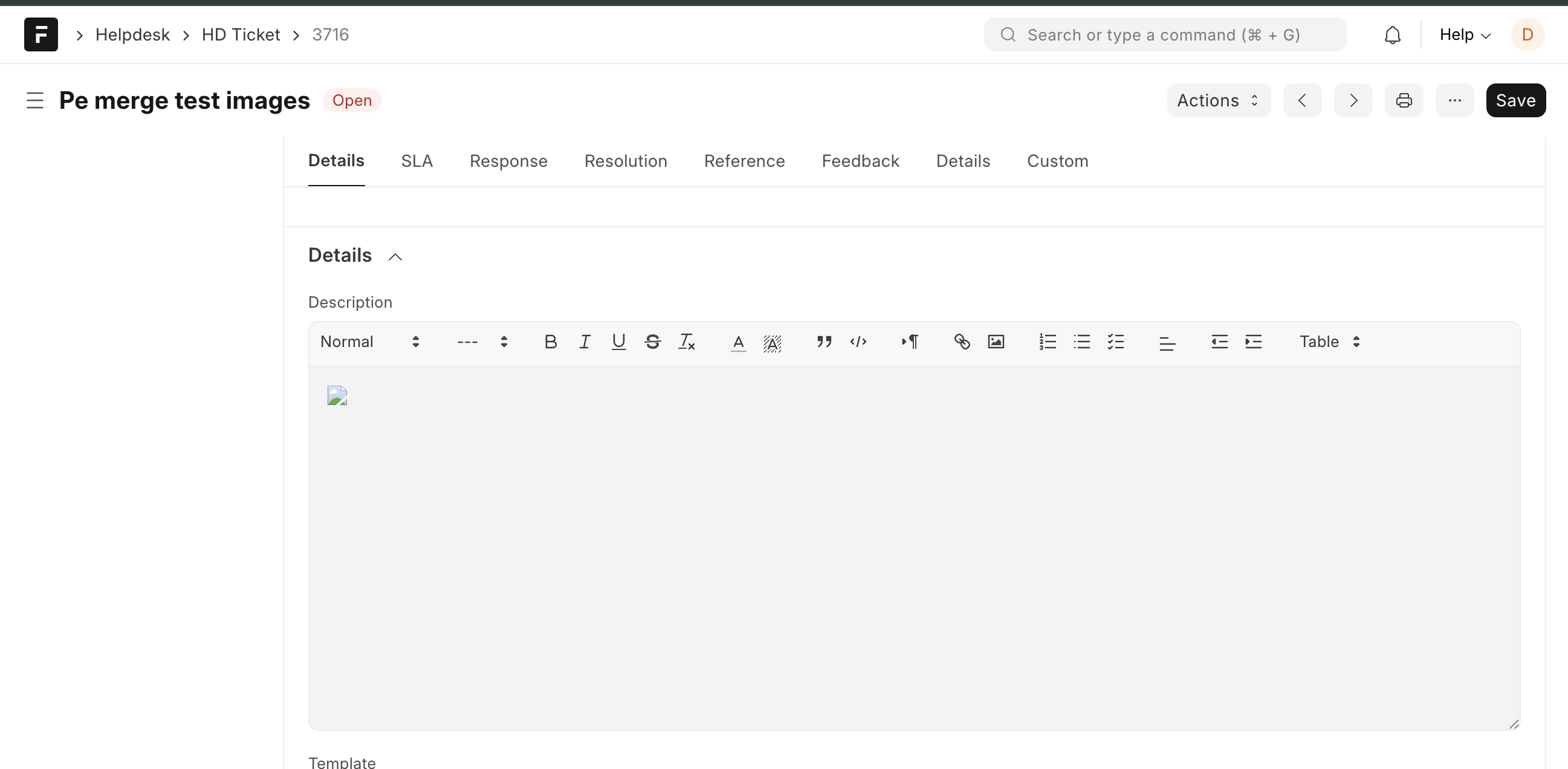Toggle the checklist list format
This screenshot has width=1568, height=769.
click(x=1116, y=342)
